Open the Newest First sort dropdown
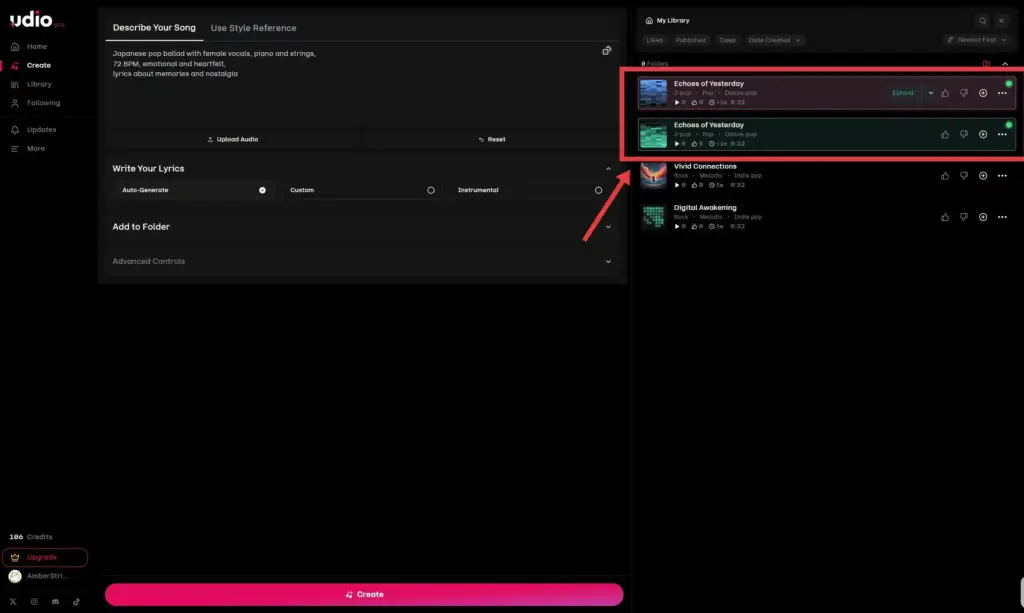The image size is (1024, 613). [x=977, y=40]
